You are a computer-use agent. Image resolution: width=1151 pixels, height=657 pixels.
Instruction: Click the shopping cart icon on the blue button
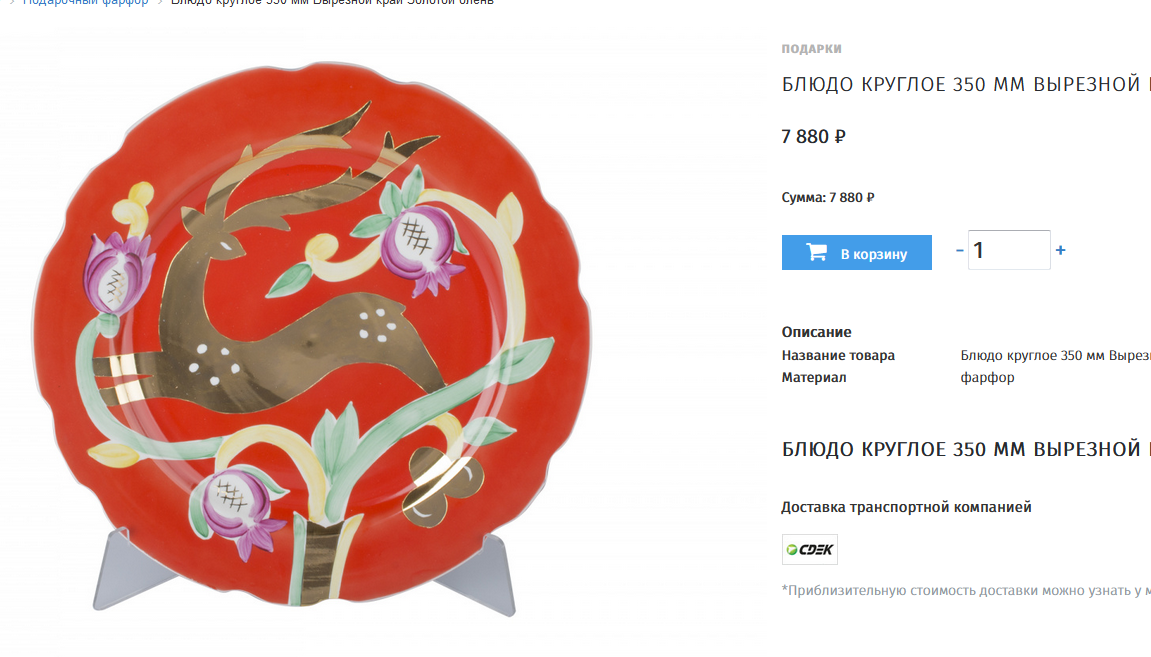pos(816,252)
